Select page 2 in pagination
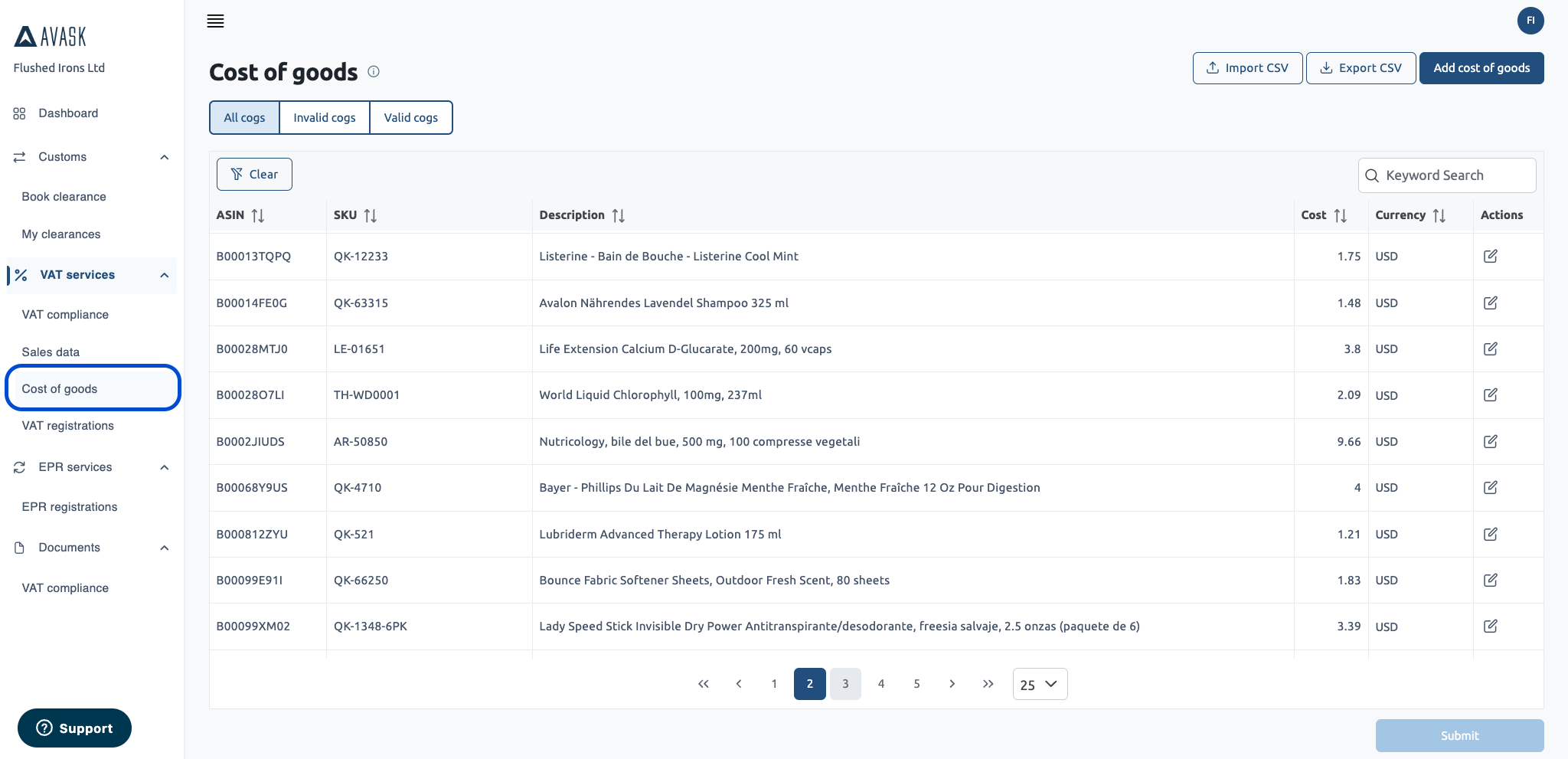This screenshot has height=759, width=1568. [810, 684]
